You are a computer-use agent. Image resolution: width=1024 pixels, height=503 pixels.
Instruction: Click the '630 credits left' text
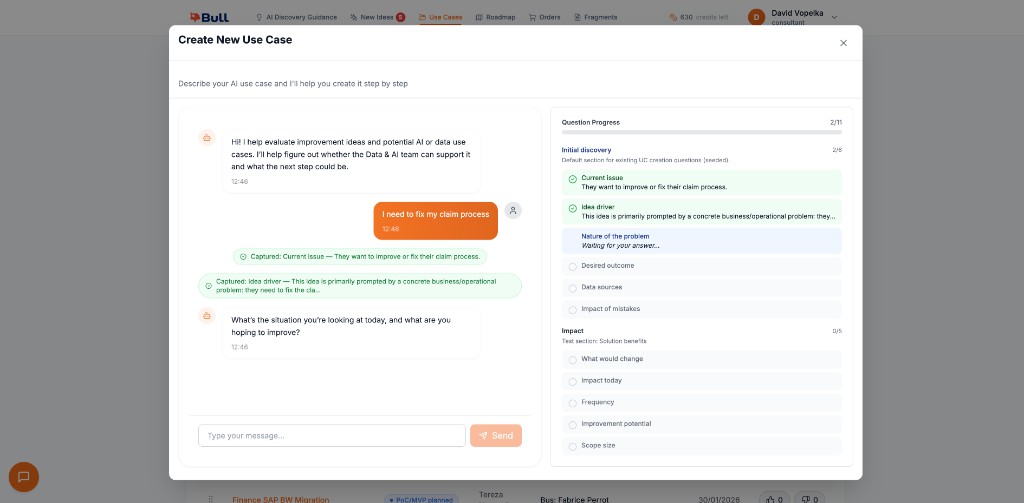coord(704,18)
